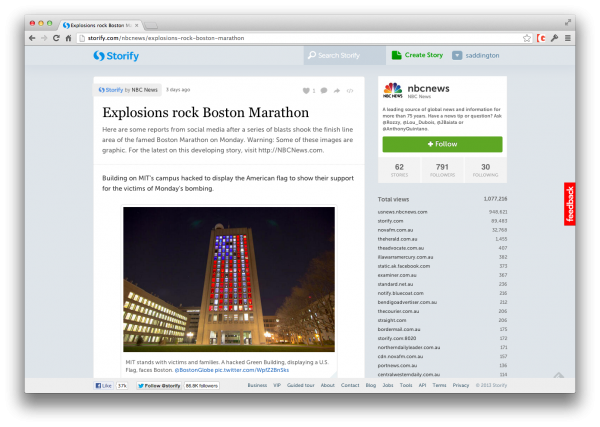This screenshot has height=427, width=600.
Task: Bookmark page with the star icon
Action: [x=527, y=38]
